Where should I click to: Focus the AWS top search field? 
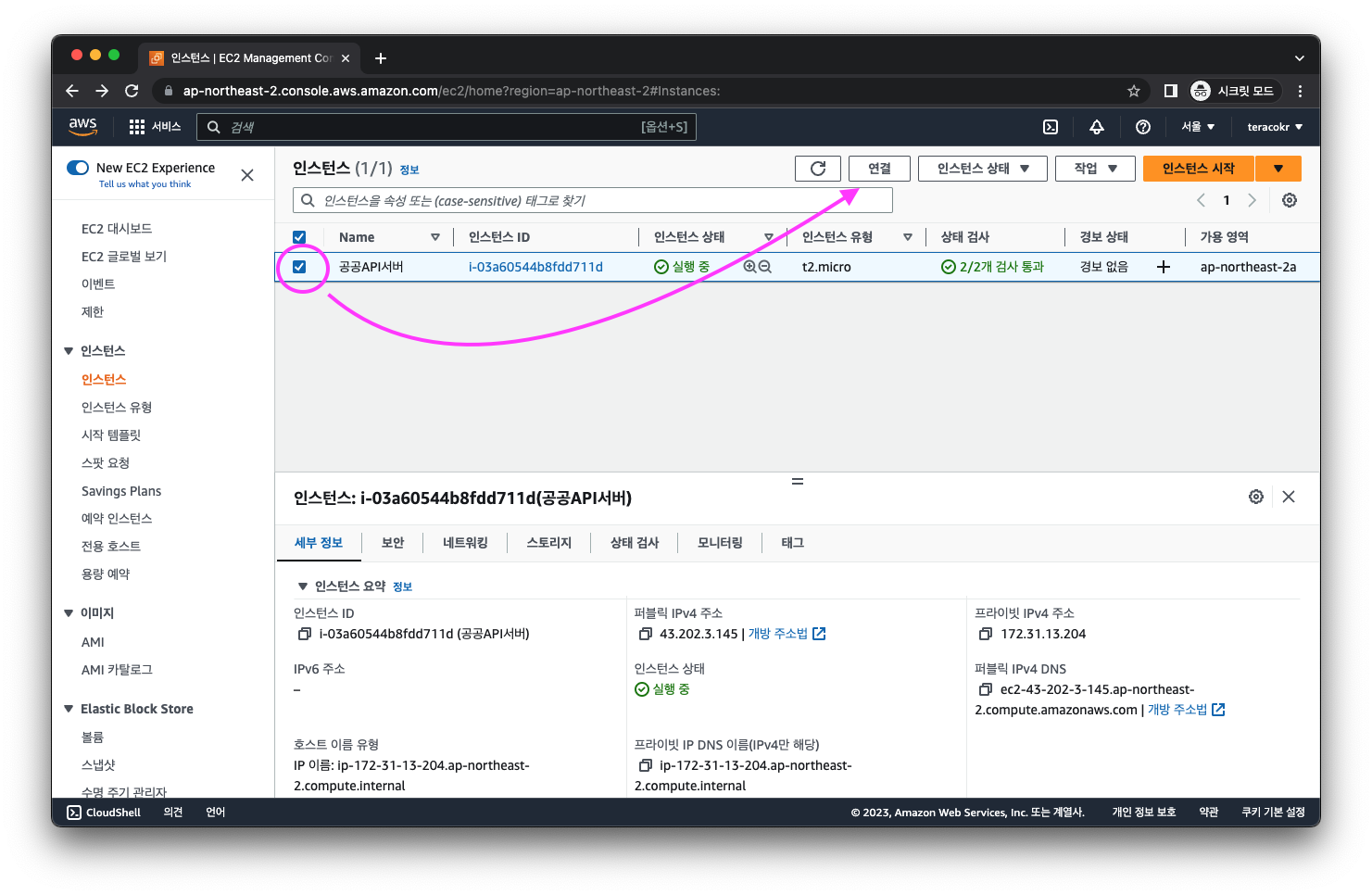point(447,127)
